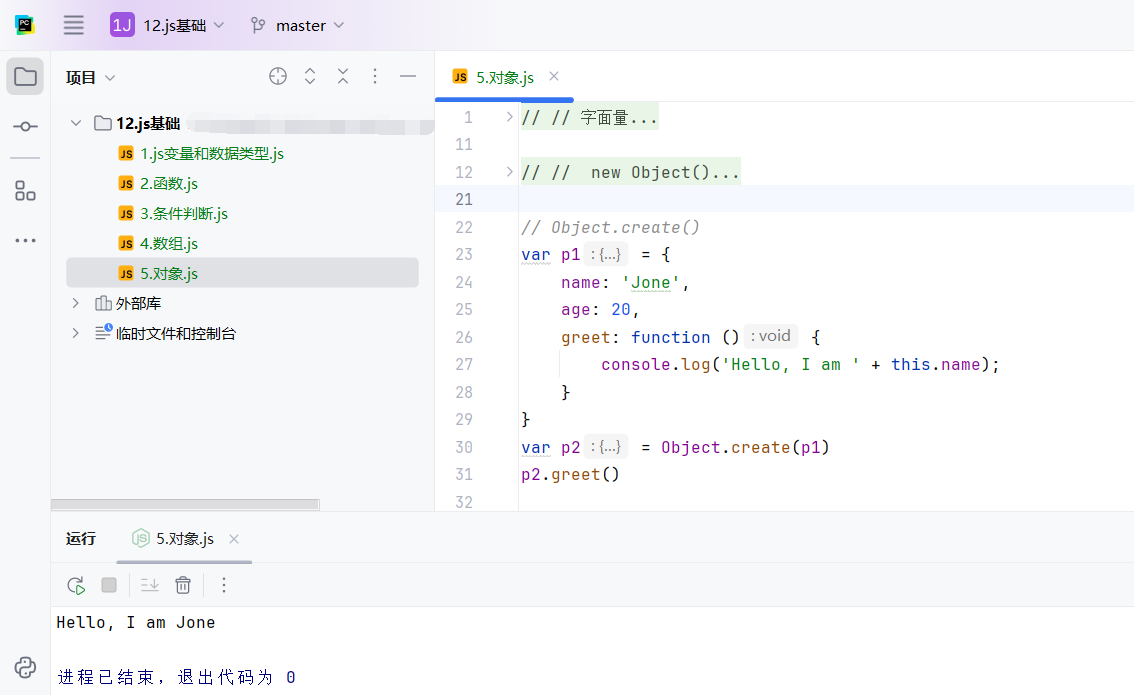Open 3.条件判断.js in project tree

click(x=184, y=214)
